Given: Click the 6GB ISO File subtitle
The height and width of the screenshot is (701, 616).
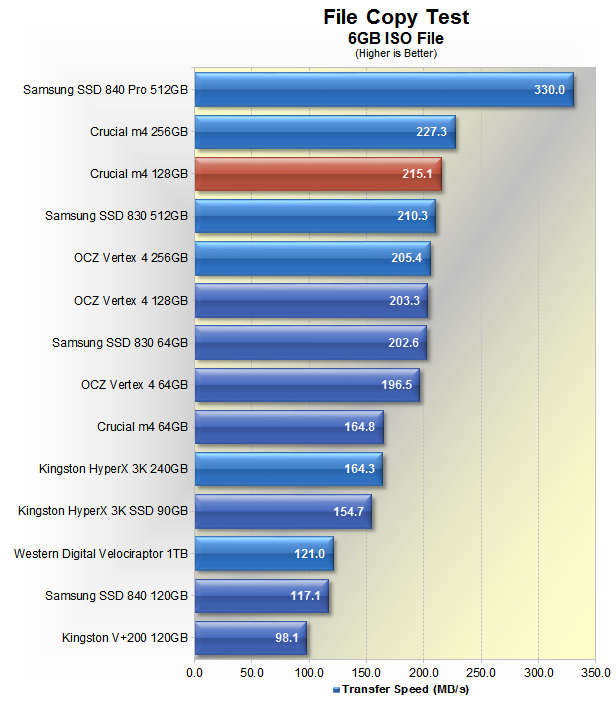Looking at the screenshot, I should (x=396, y=37).
